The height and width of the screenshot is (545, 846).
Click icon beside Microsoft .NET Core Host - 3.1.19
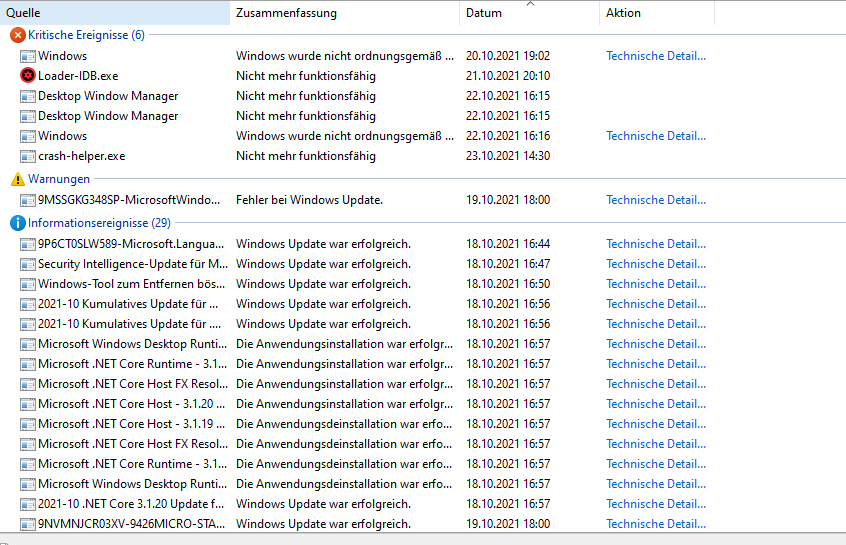pyautogui.click(x=28, y=424)
